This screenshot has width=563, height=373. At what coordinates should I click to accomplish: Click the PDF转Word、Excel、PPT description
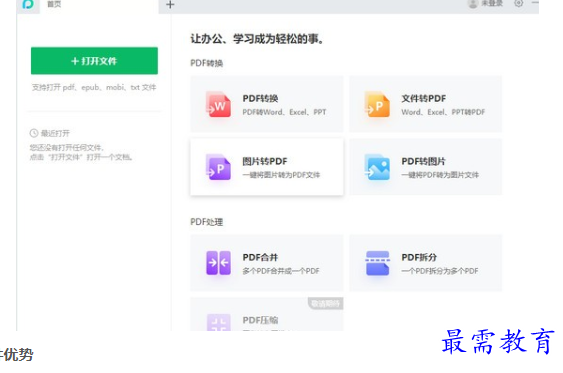point(284,112)
